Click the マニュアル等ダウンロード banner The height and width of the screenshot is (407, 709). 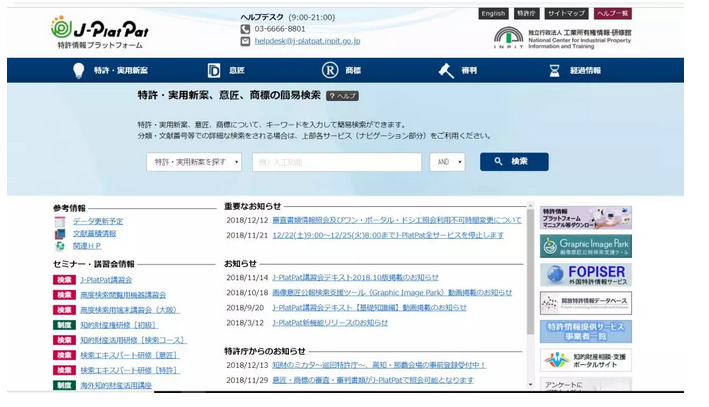pos(586,218)
